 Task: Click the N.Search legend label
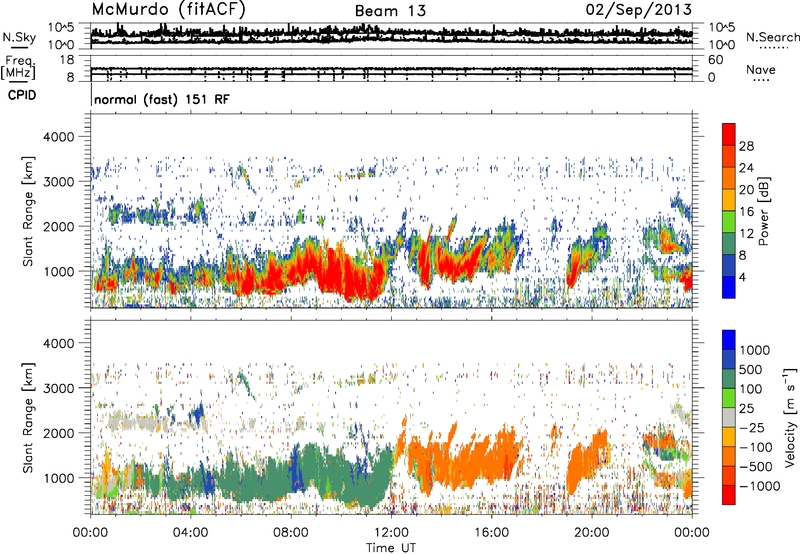coord(773,37)
